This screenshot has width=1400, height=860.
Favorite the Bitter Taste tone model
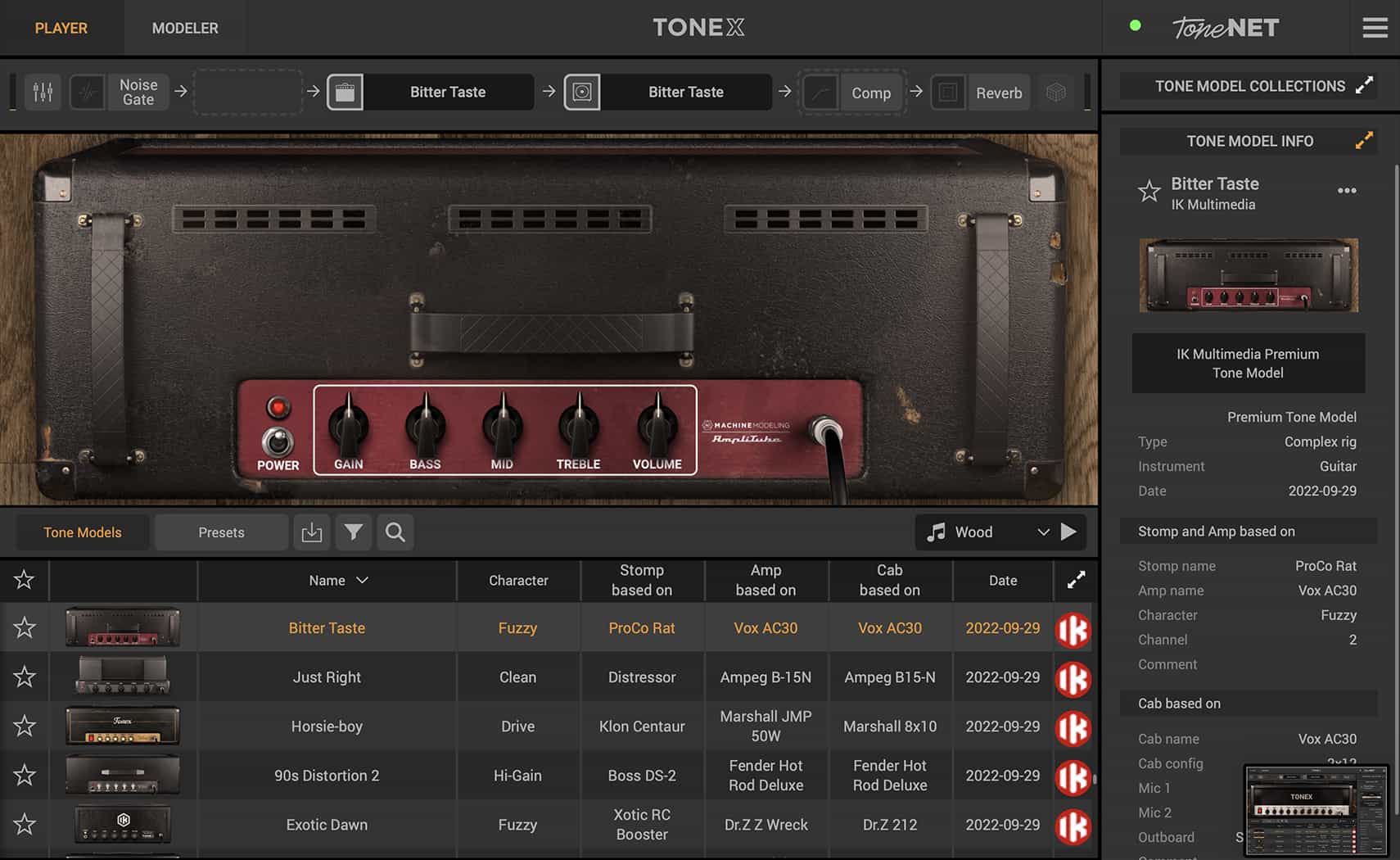pos(24,627)
